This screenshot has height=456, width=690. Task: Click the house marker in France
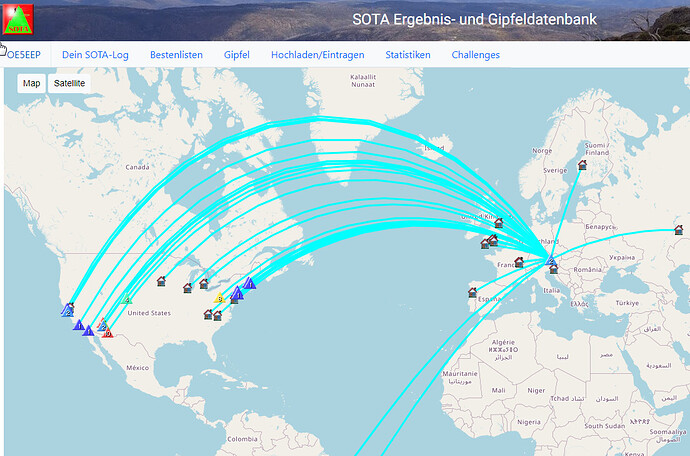click(519, 262)
